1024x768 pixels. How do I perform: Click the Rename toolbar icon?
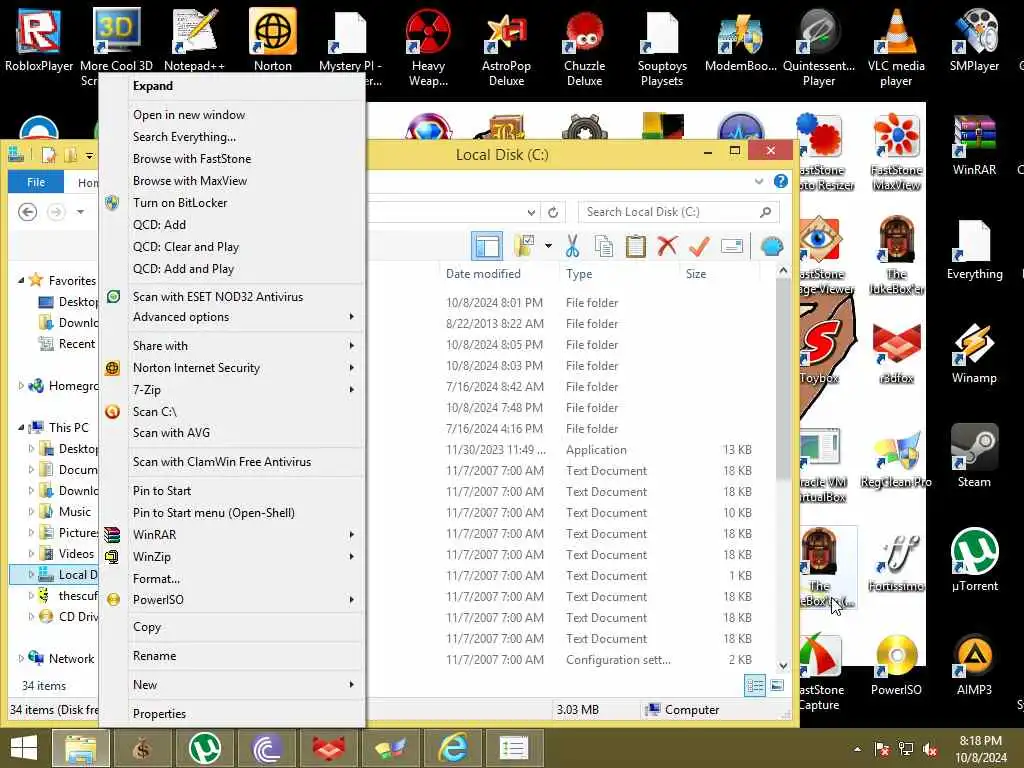pyautogui.click(x=731, y=246)
